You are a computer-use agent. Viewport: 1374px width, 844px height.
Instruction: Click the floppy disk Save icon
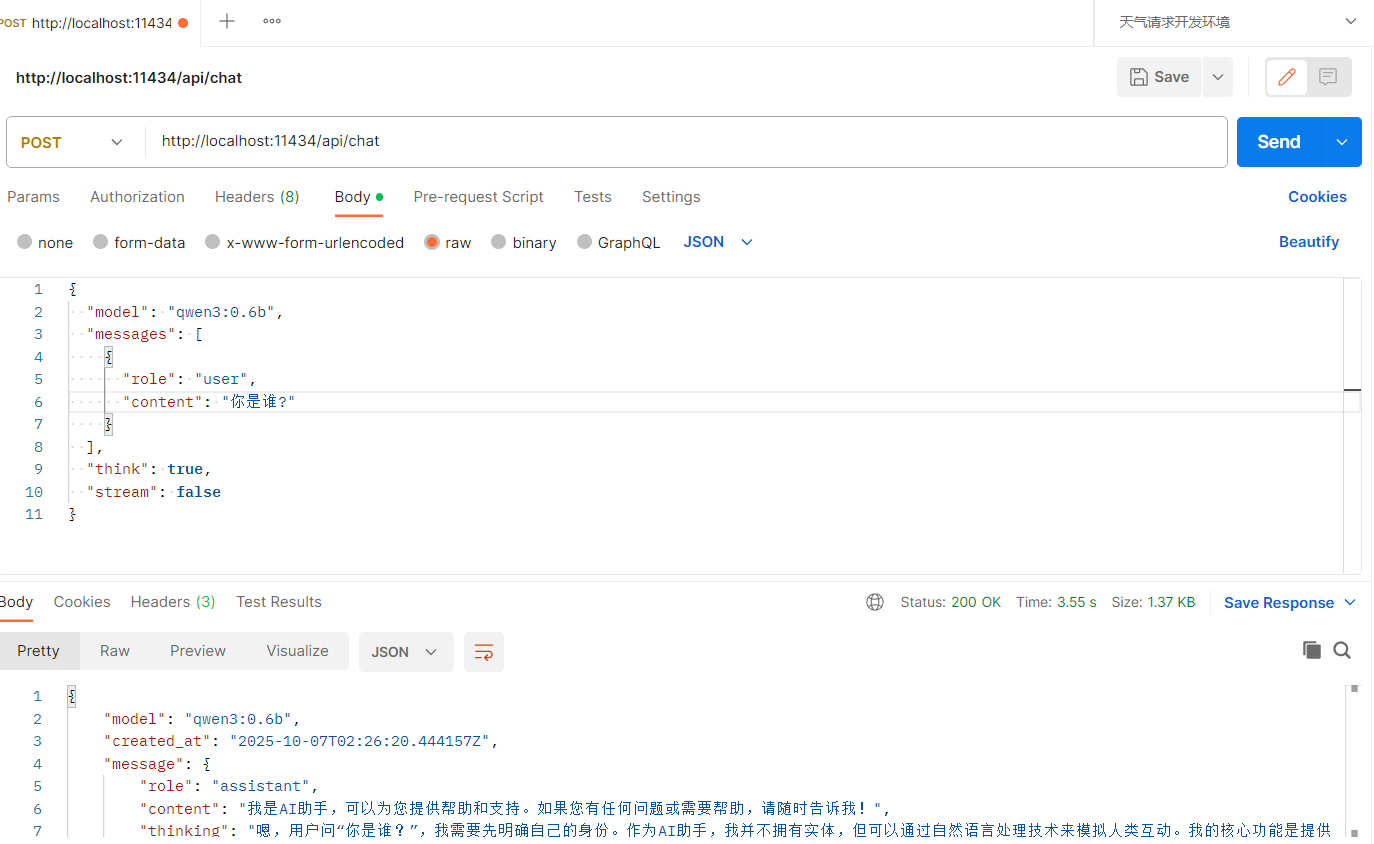pos(1138,77)
